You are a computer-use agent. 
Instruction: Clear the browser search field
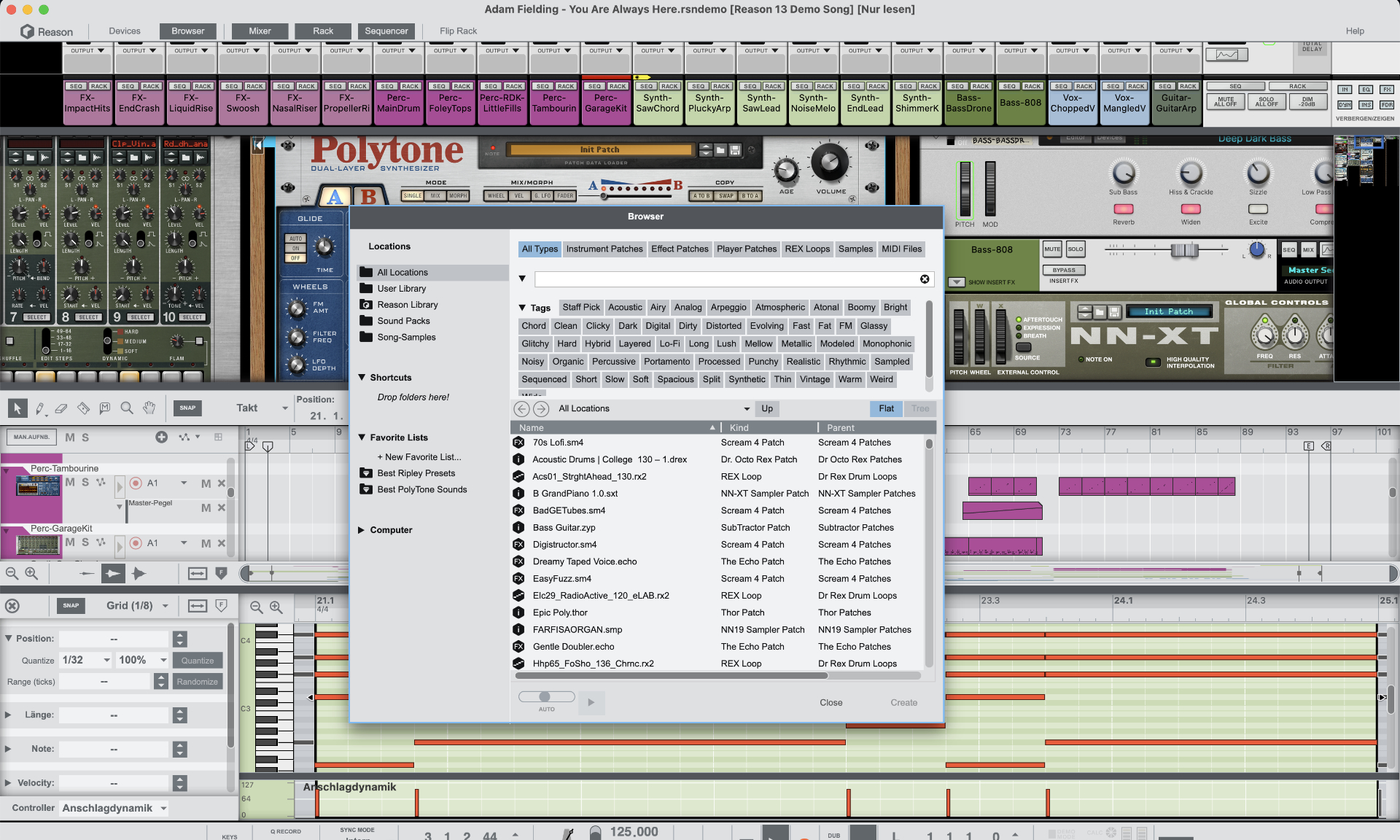[925, 279]
